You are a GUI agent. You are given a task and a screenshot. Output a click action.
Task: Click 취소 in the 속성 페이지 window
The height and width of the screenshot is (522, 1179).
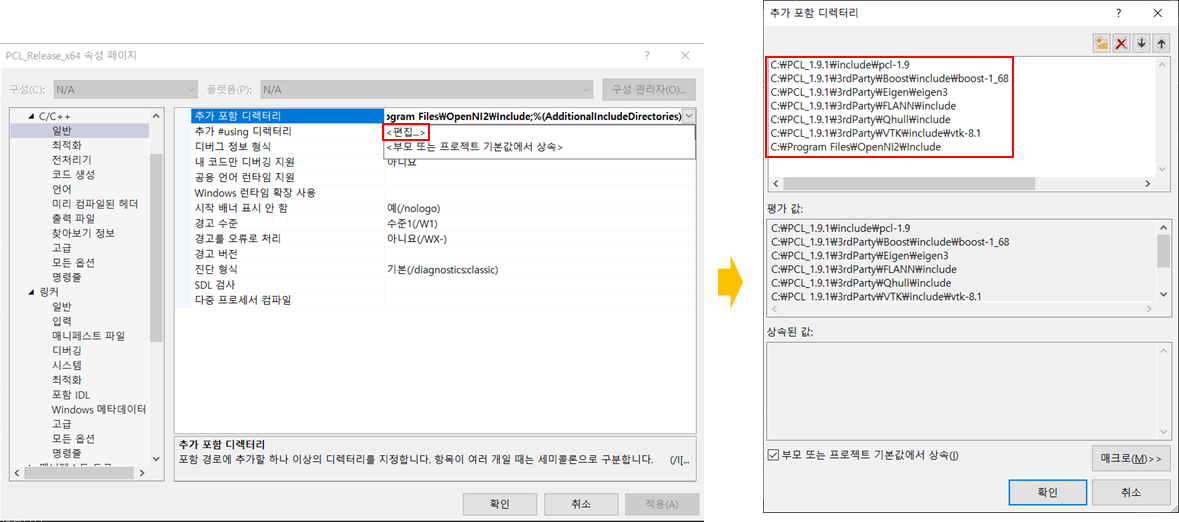[580, 504]
